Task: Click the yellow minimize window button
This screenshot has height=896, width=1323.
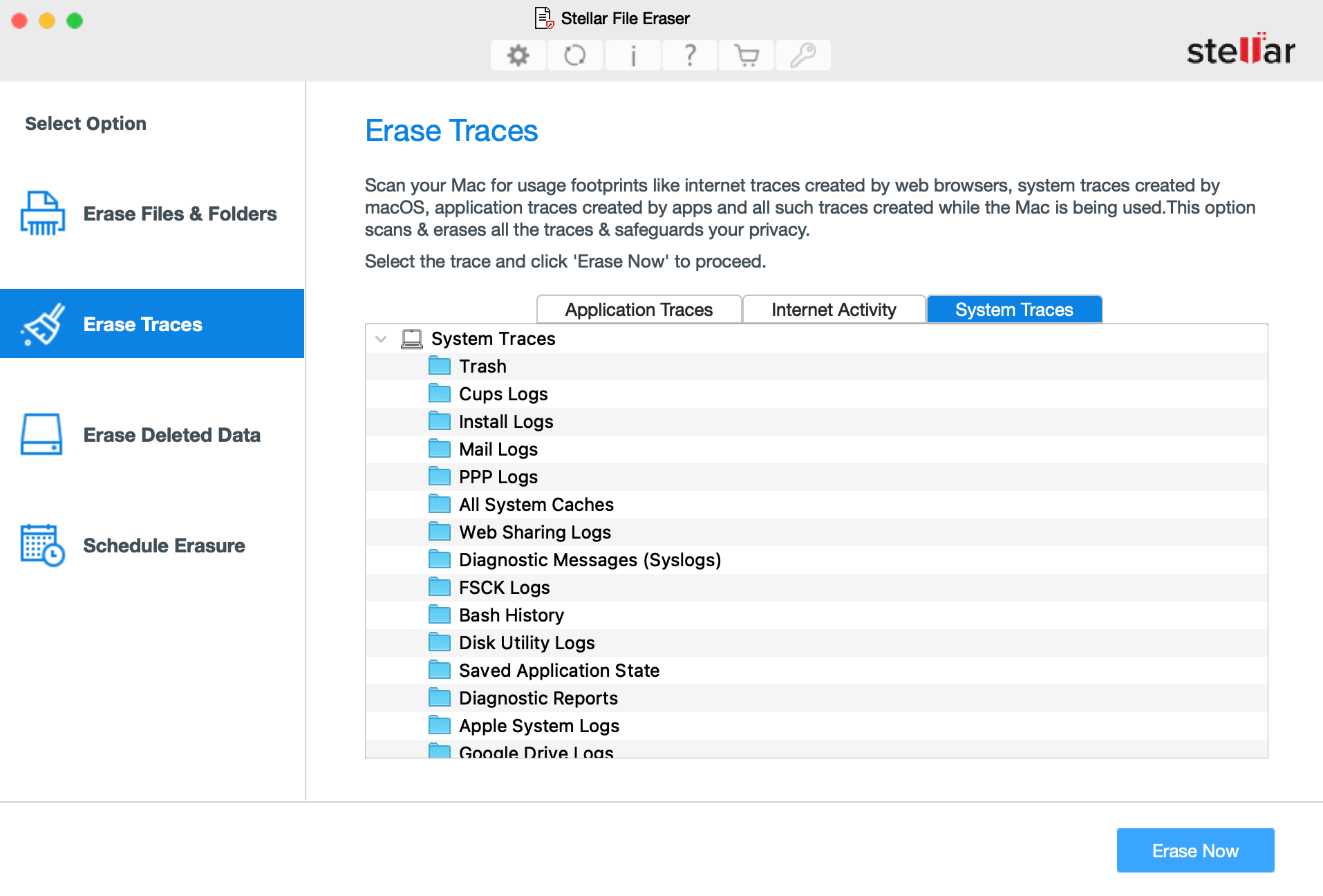Action: coord(47,21)
